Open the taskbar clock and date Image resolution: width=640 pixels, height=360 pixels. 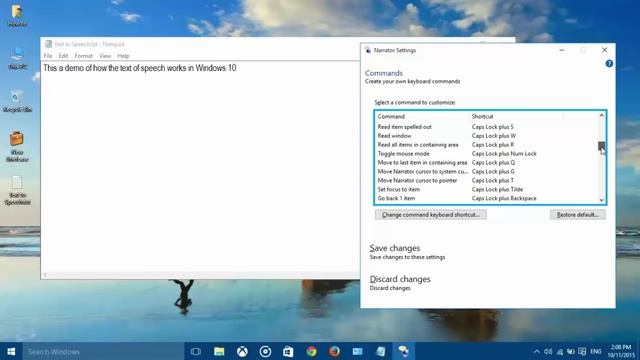tap(621, 351)
